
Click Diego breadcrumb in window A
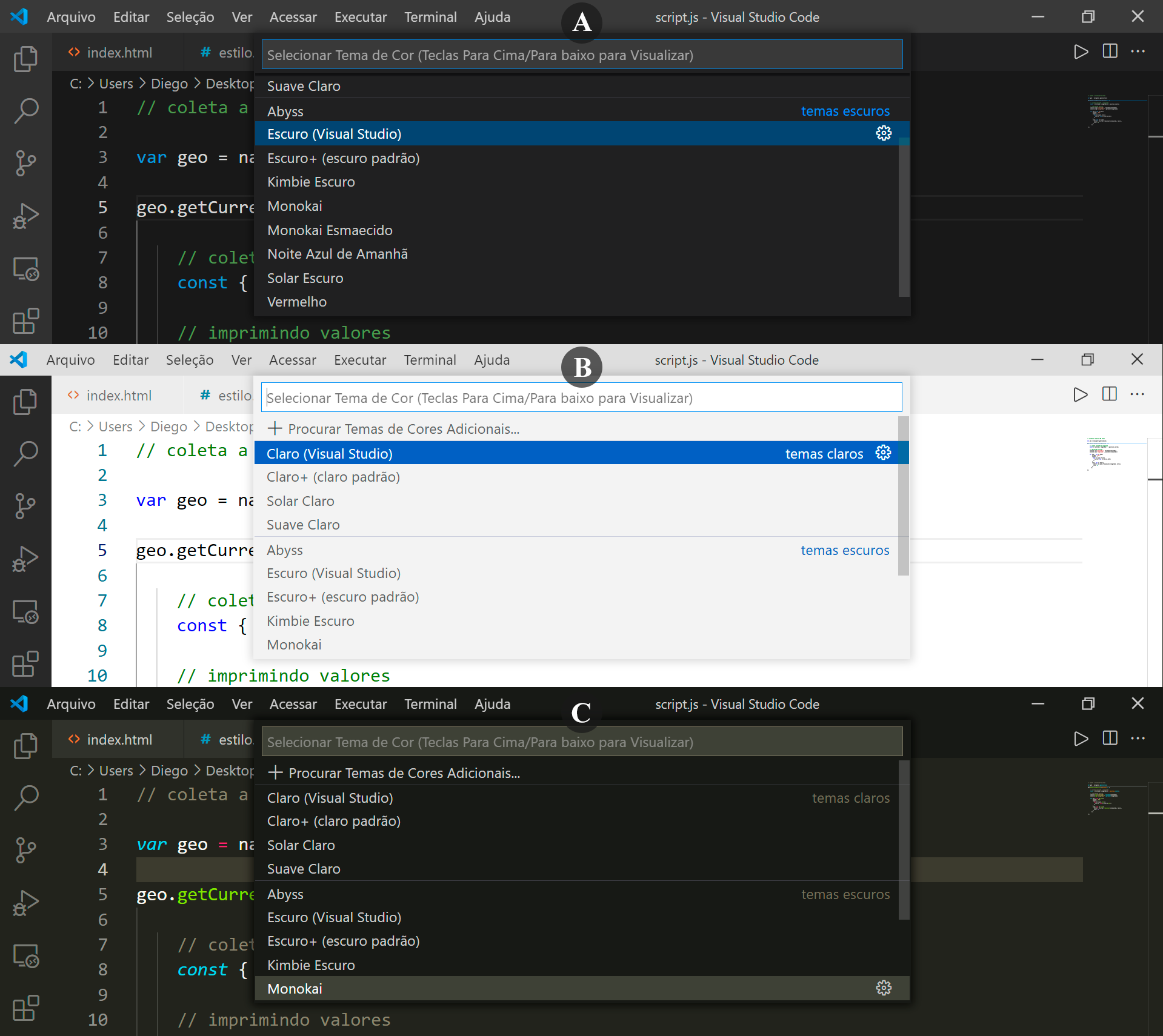169,84
